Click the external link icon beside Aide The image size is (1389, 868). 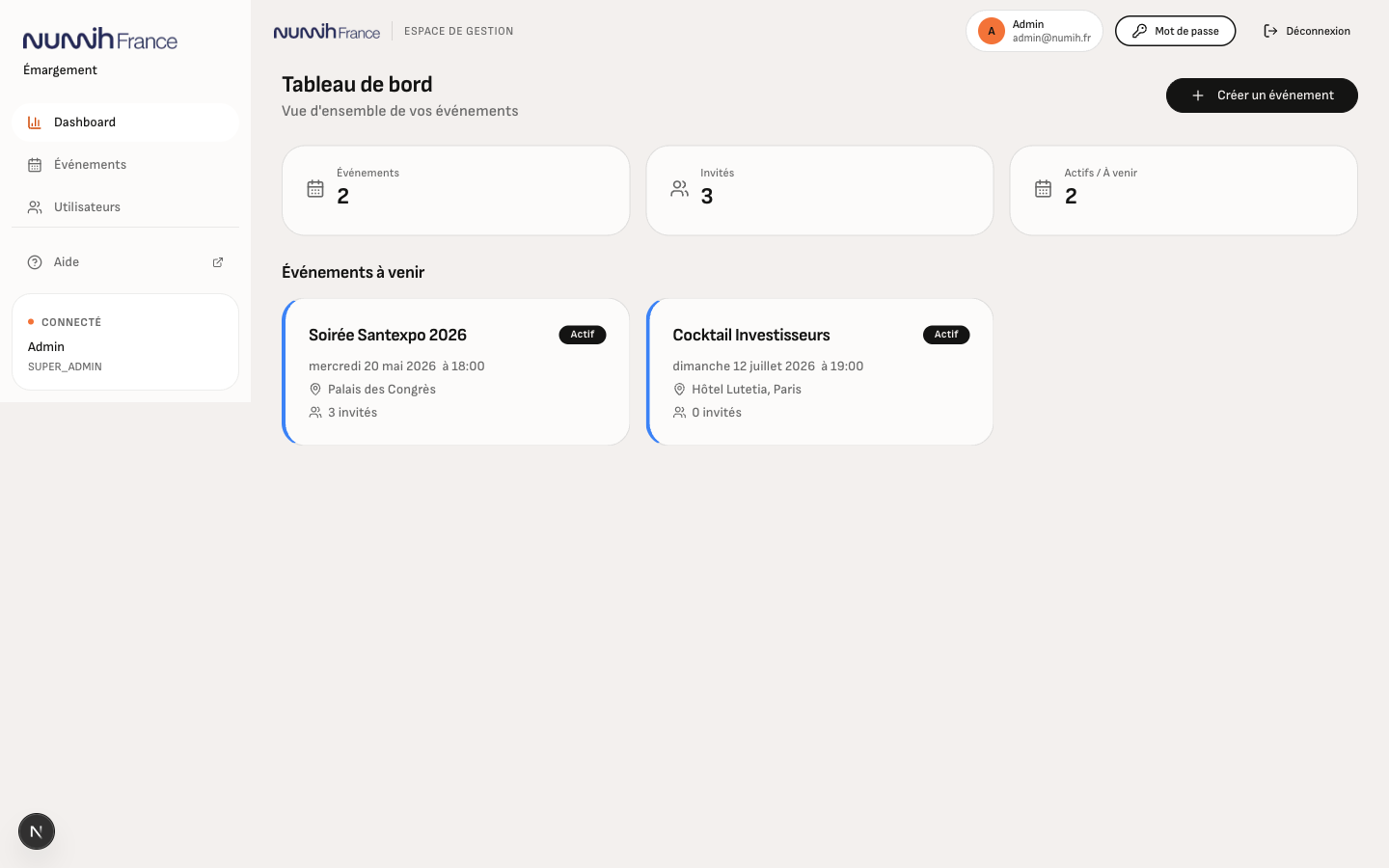click(x=218, y=262)
